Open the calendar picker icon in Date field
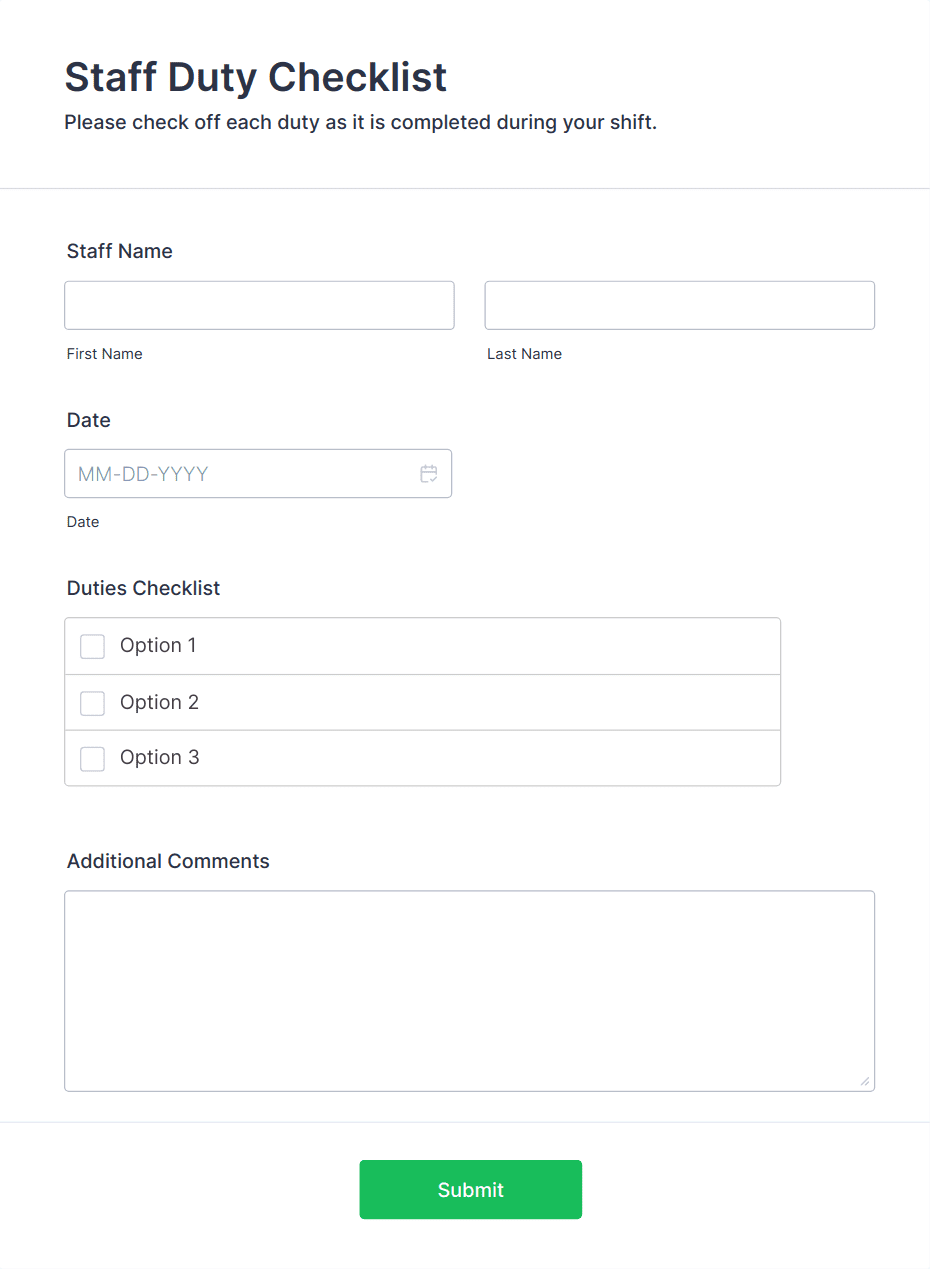This screenshot has width=930, height=1269. tap(429, 474)
